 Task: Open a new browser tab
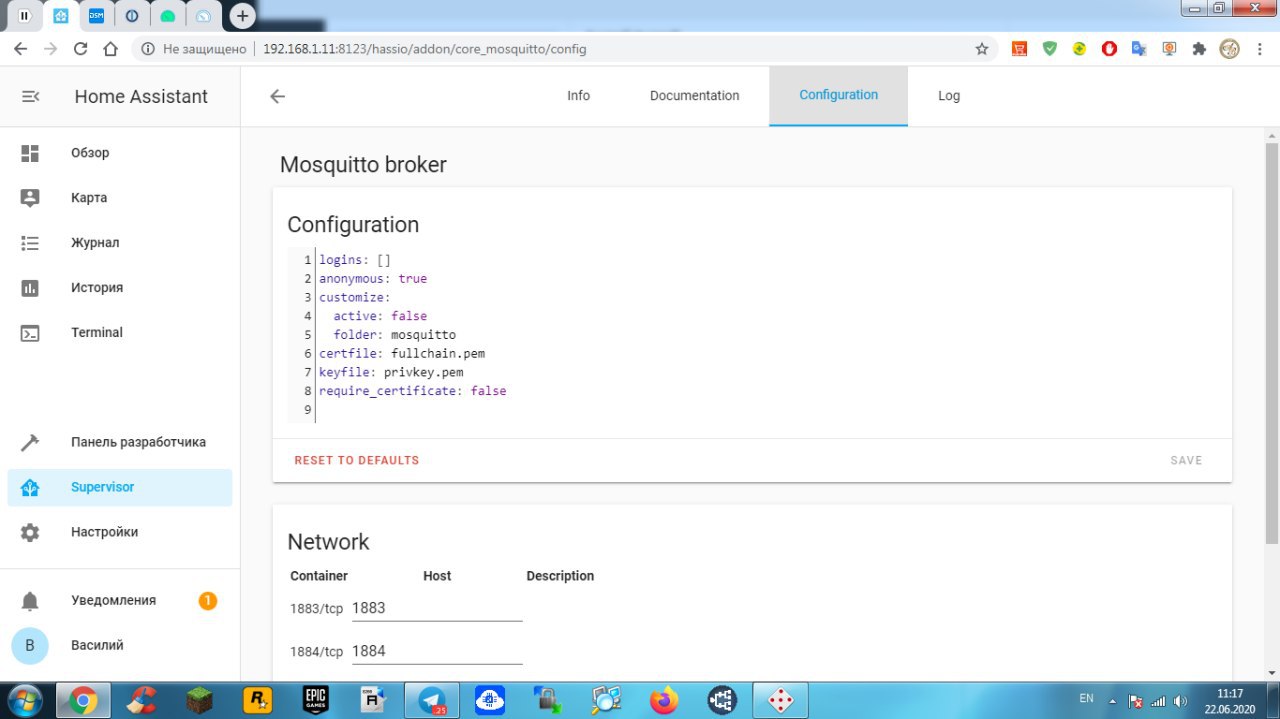(x=242, y=16)
